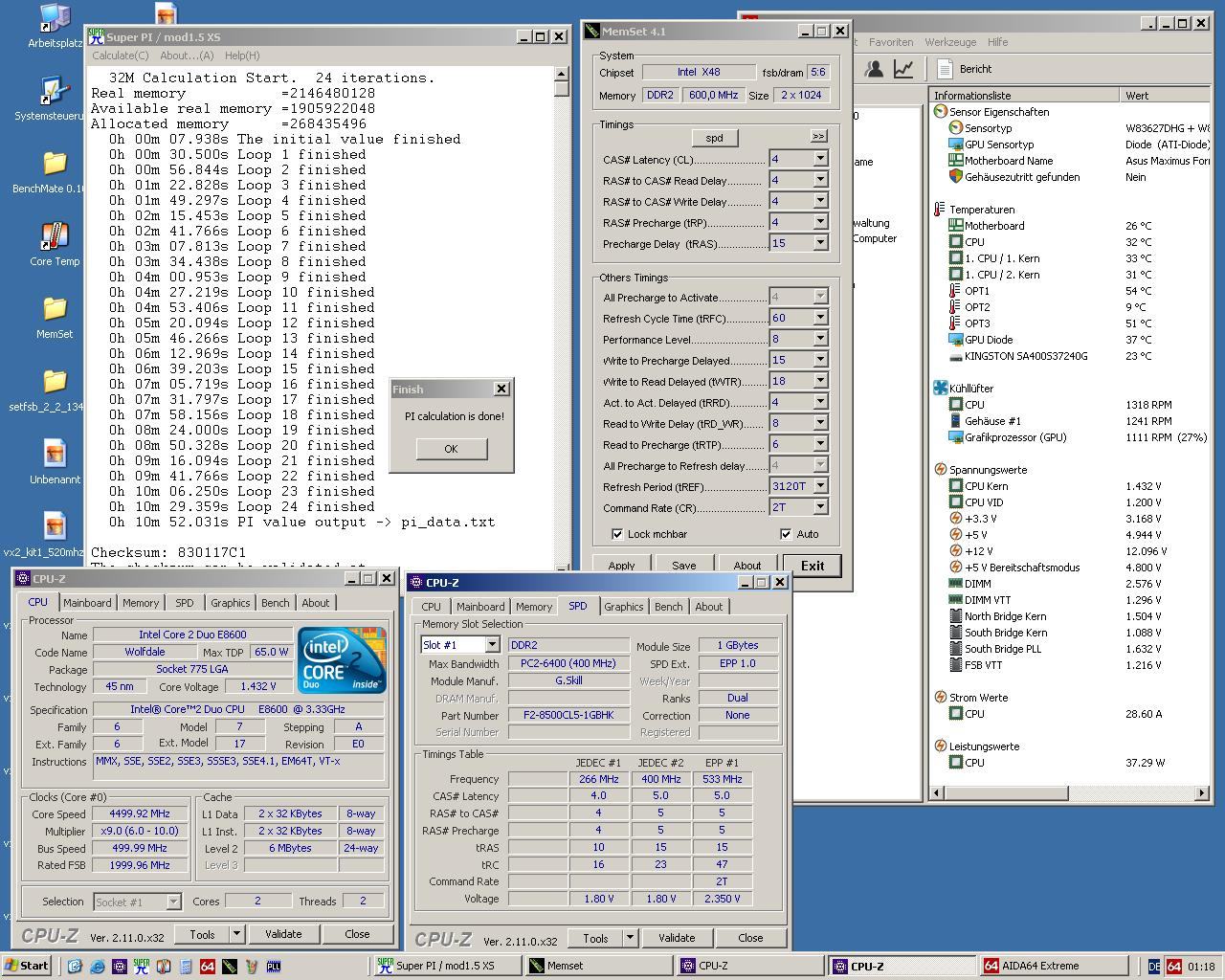1225x980 pixels.
Task: Open Werkzeuge menu in AIDA64
Action: coord(950,42)
